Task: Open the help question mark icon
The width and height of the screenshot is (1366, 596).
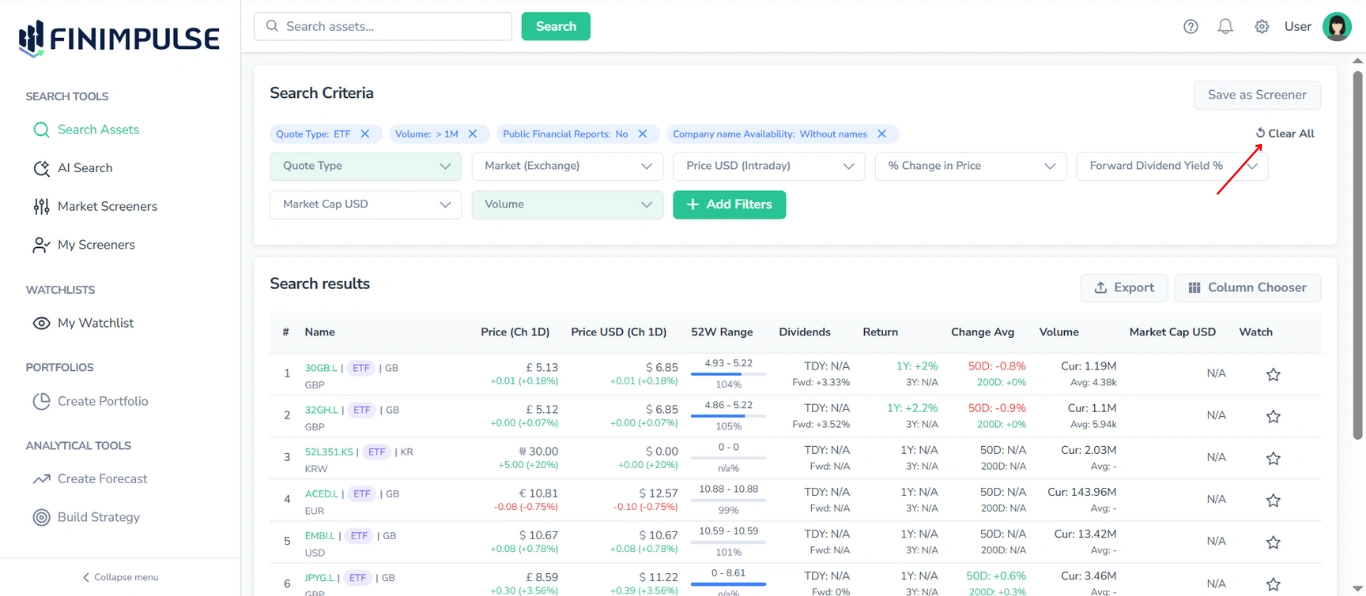Action: (1190, 27)
